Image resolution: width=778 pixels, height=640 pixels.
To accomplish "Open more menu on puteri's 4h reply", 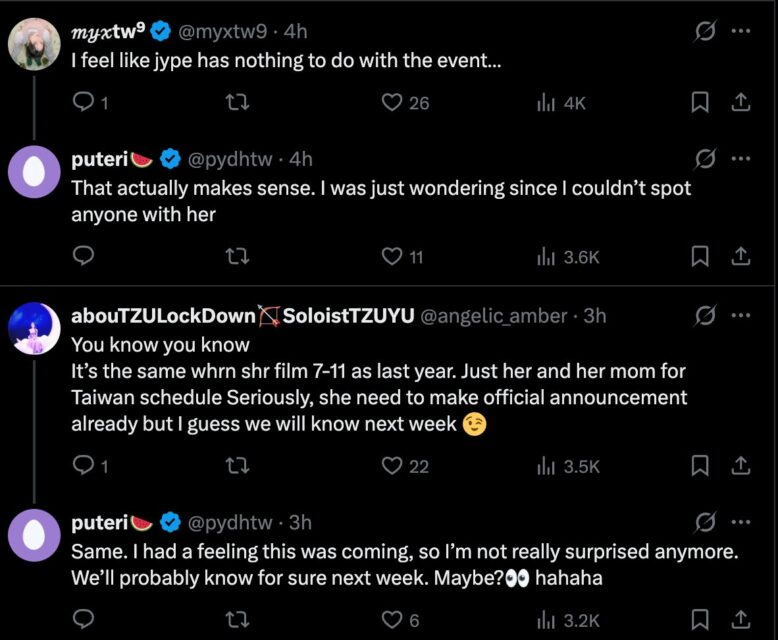I will tap(741, 159).
